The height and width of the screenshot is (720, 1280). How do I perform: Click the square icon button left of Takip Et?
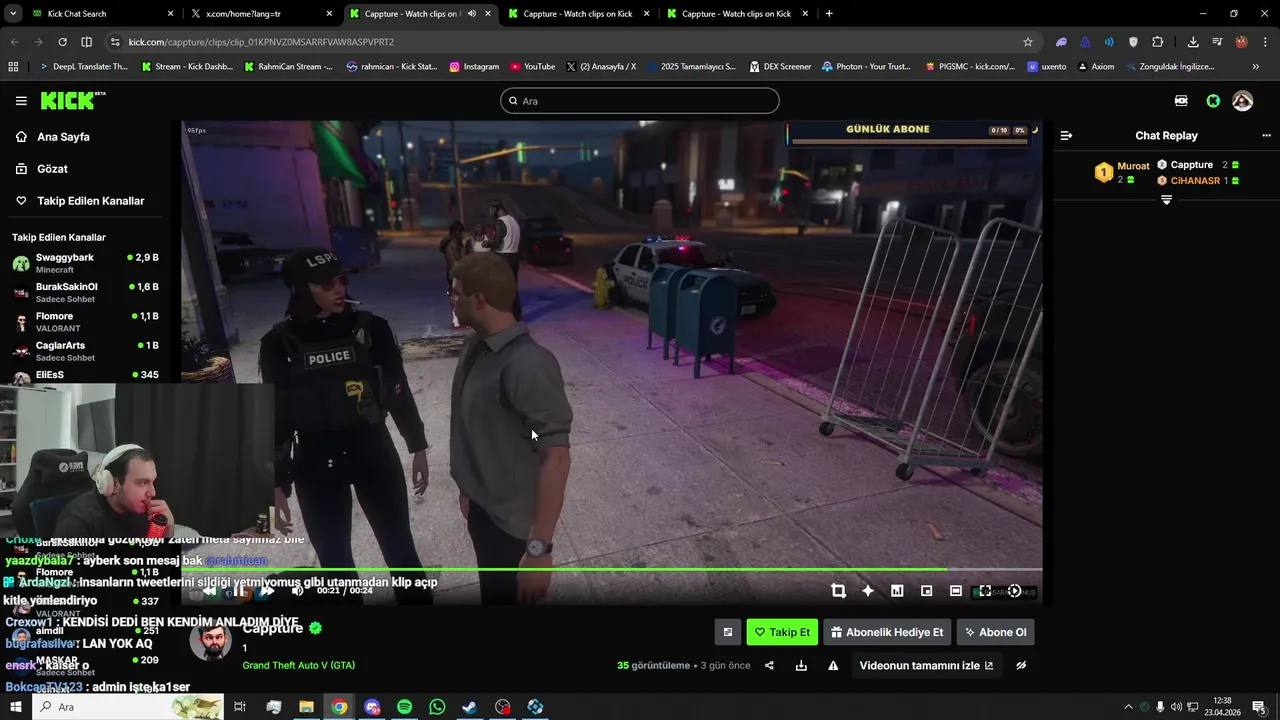[x=728, y=632]
